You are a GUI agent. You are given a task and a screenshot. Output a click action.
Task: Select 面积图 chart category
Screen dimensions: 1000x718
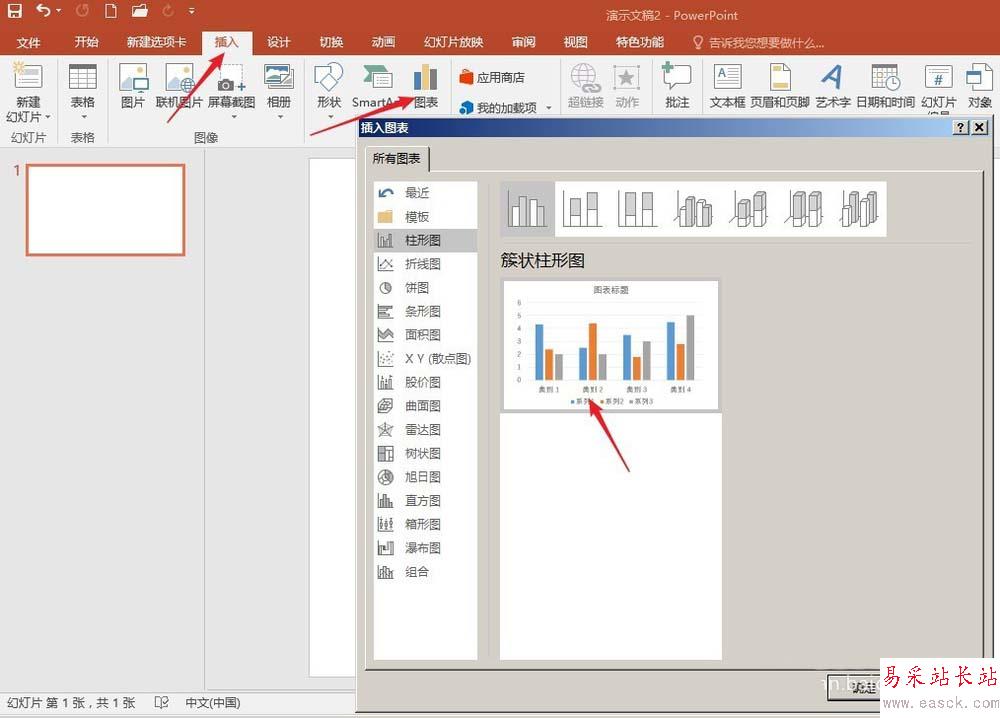click(423, 335)
